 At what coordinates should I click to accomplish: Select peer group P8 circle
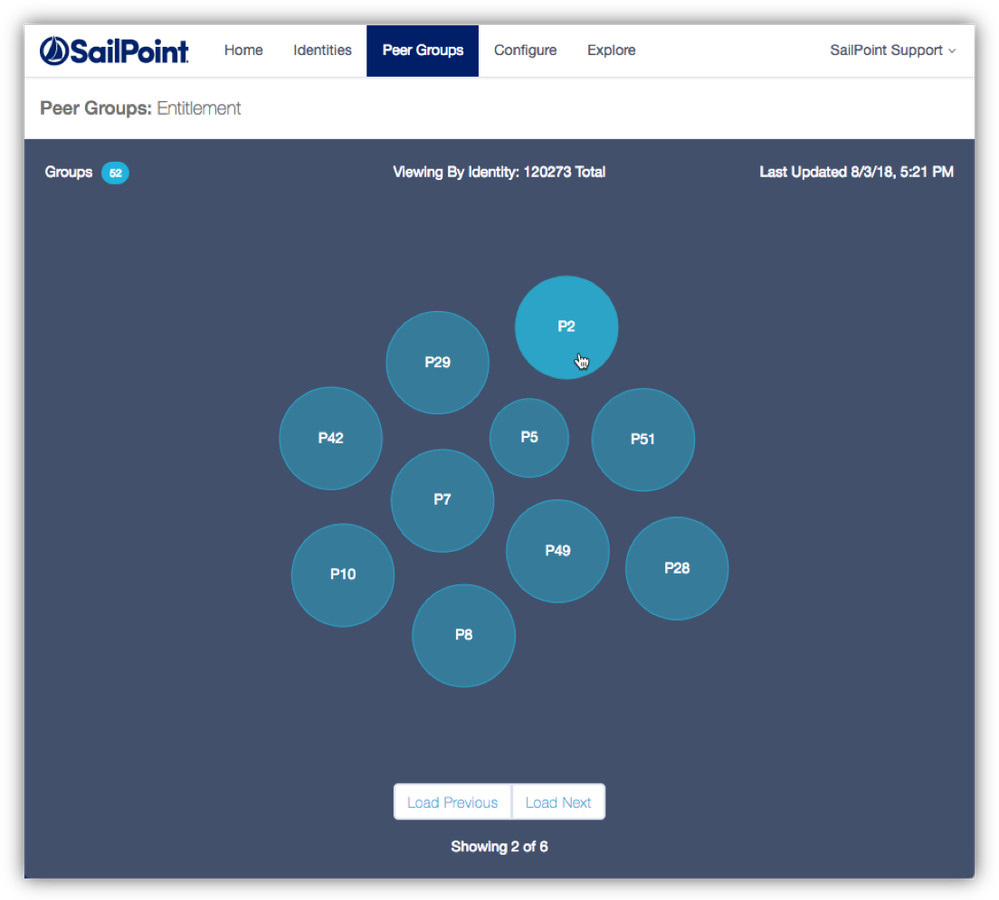(463, 635)
